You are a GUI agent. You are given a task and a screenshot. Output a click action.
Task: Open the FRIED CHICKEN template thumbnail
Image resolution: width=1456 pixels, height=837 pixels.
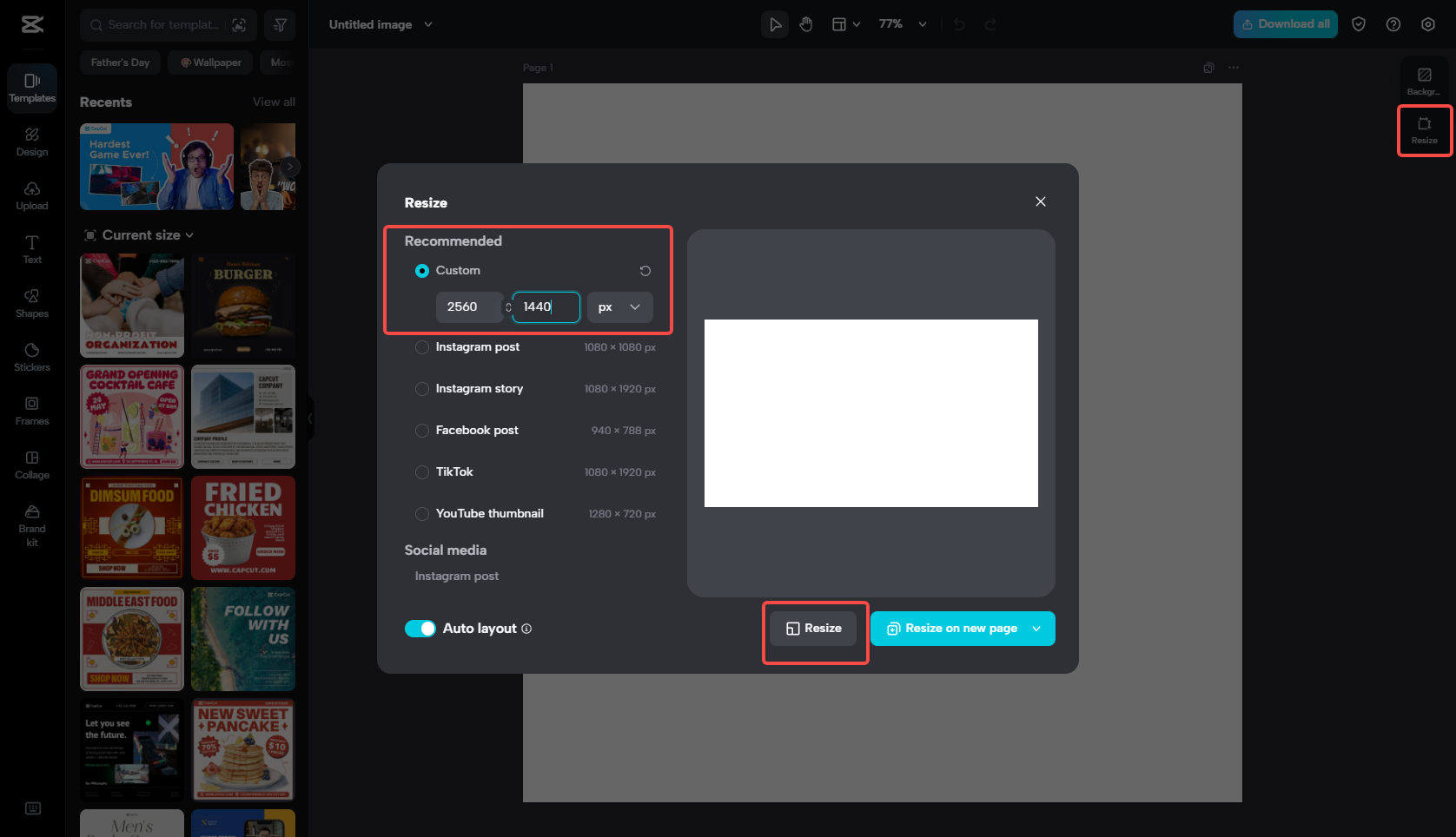click(242, 528)
